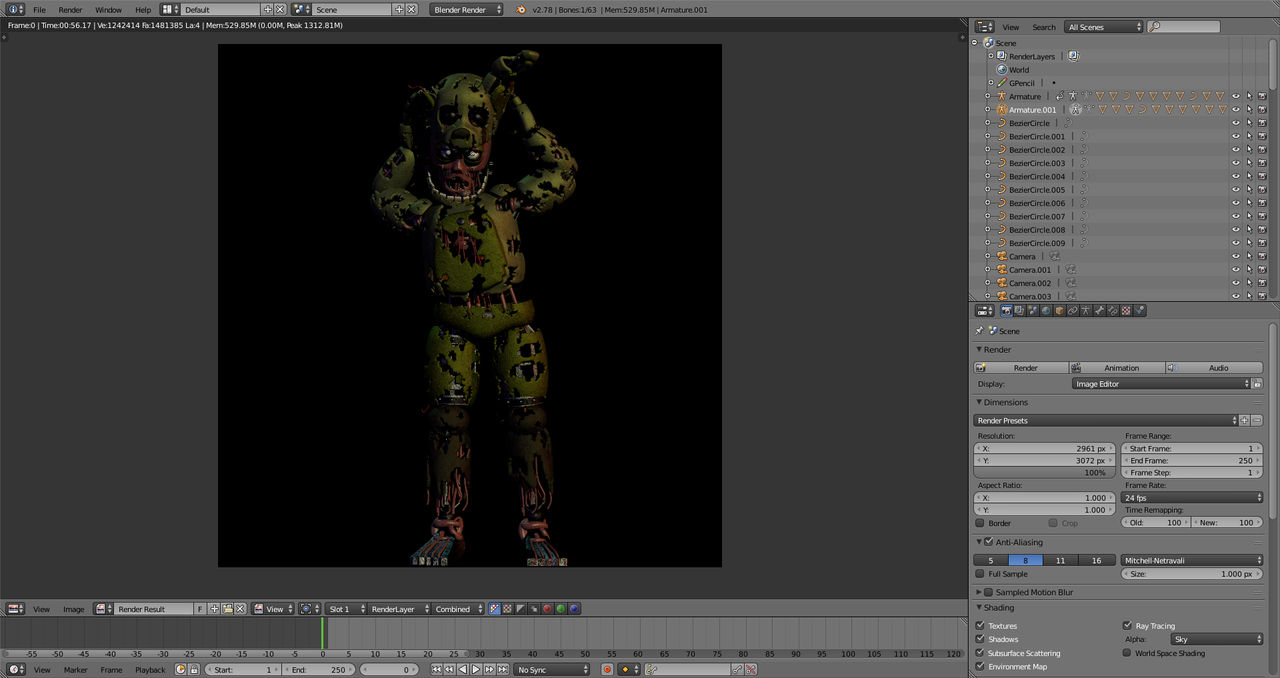Image resolution: width=1280 pixels, height=678 pixels.
Task: Open the Bone properties tab
Action: (1099, 311)
